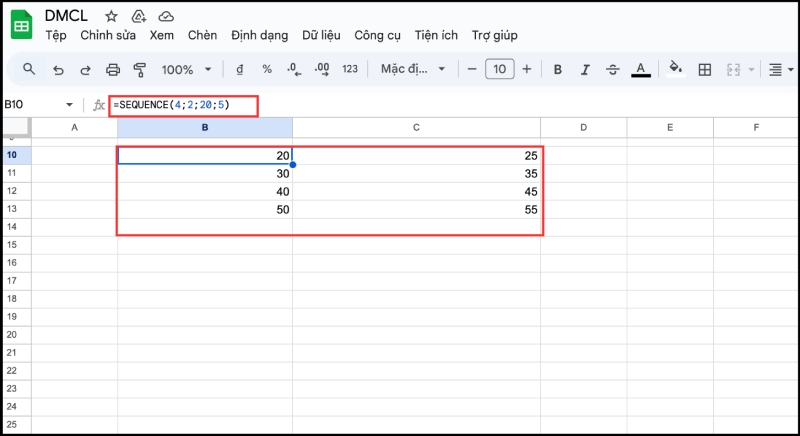Decrease decimal places
800x436 pixels.
(294, 69)
